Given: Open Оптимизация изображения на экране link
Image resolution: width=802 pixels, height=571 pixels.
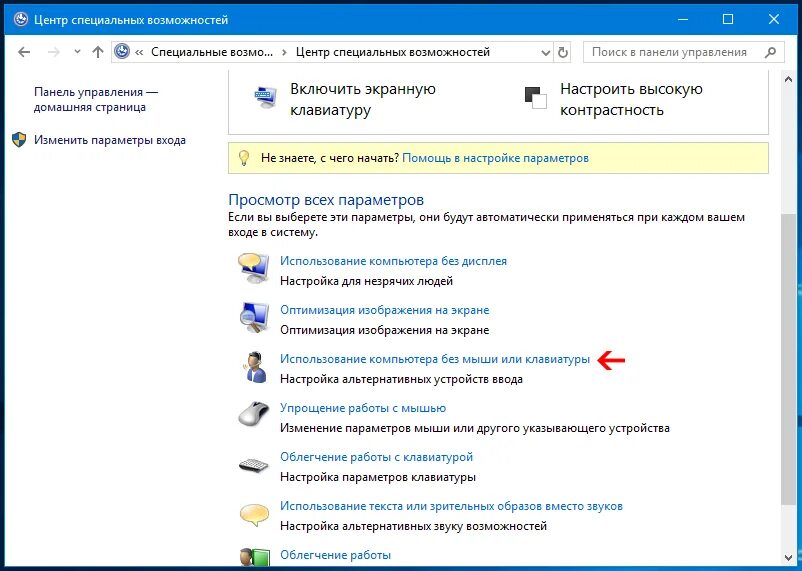Looking at the screenshot, I should click(384, 310).
